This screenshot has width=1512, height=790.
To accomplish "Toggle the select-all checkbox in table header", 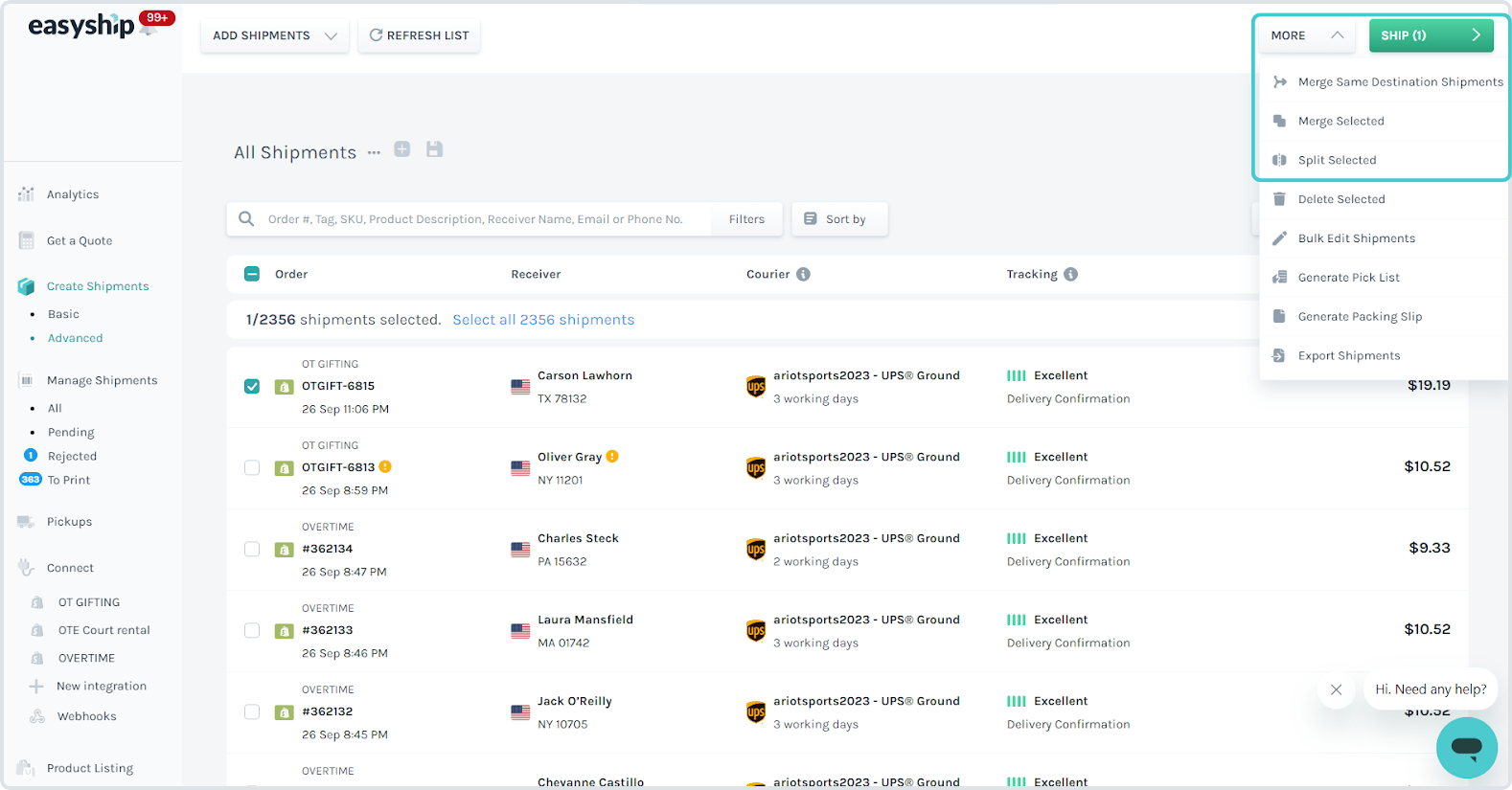I will point(252,274).
